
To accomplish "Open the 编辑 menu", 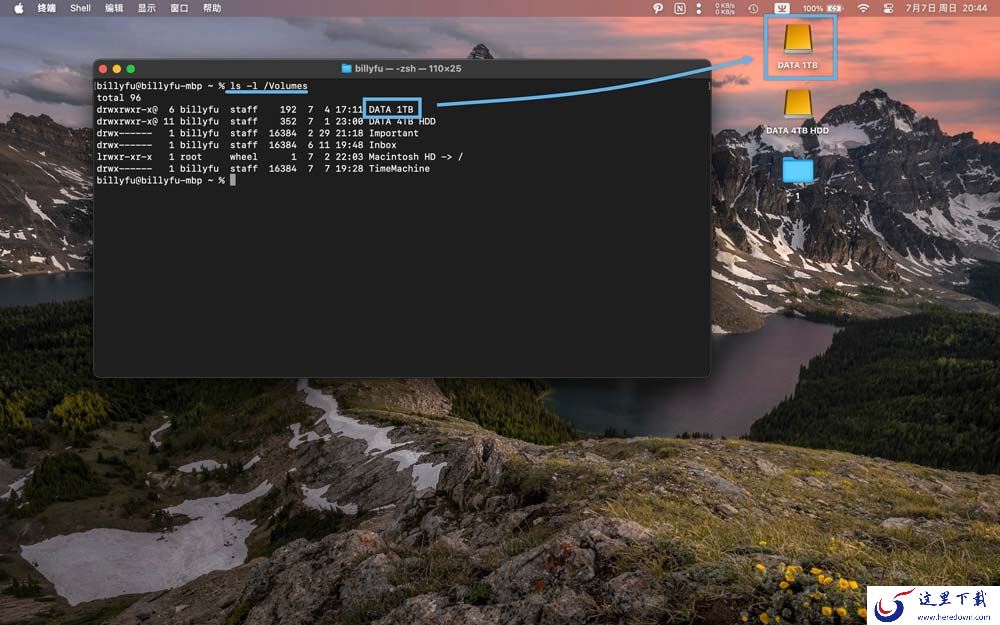I will (x=114, y=8).
